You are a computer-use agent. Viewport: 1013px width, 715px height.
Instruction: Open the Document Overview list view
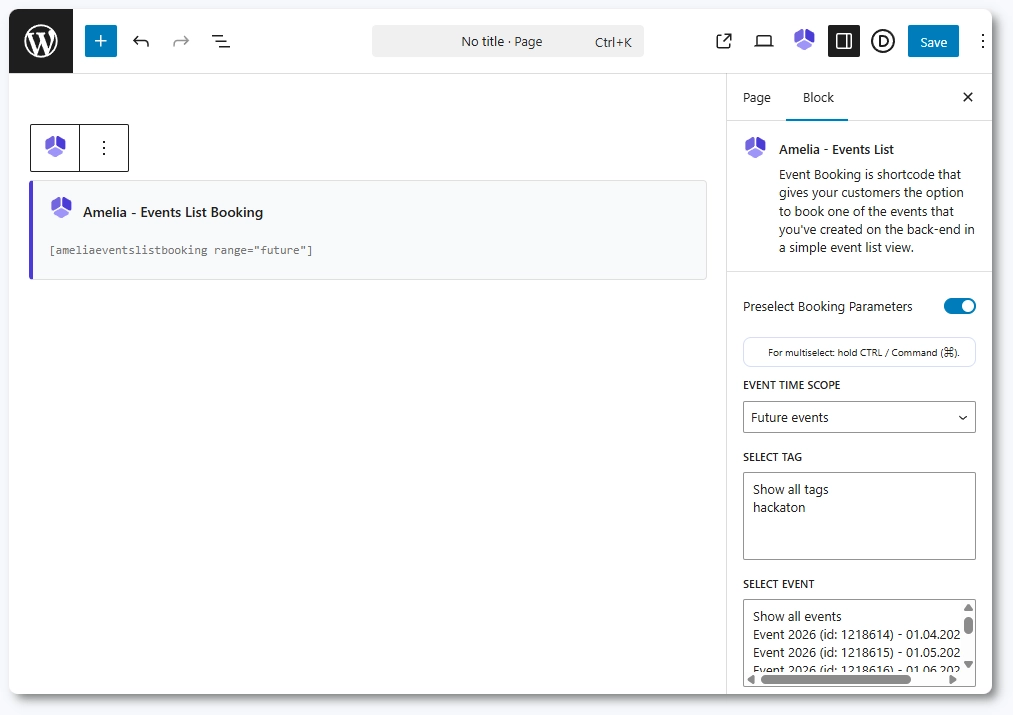[221, 42]
